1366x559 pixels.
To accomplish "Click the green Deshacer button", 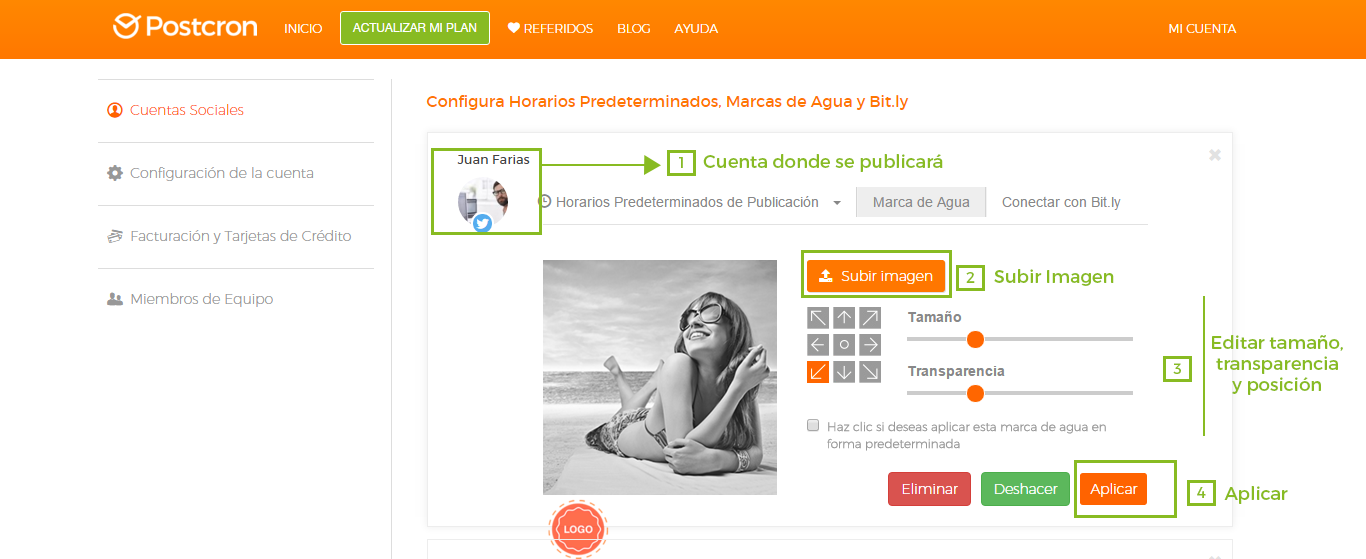I will pos(1025,489).
